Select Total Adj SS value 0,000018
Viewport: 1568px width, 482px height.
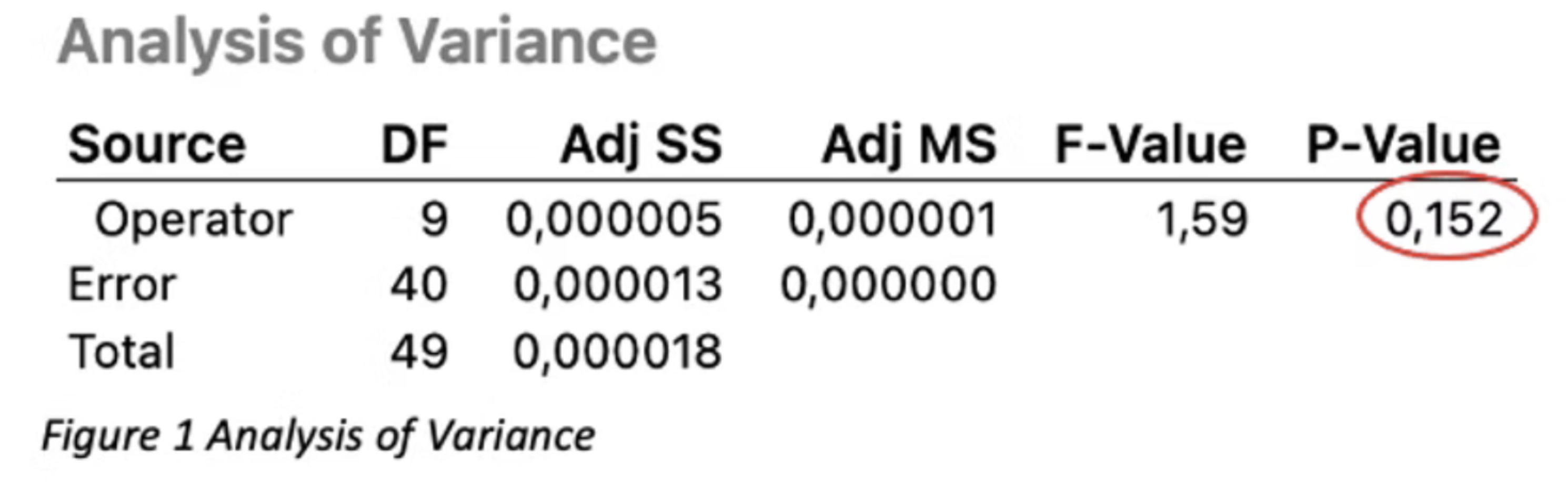tap(618, 352)
